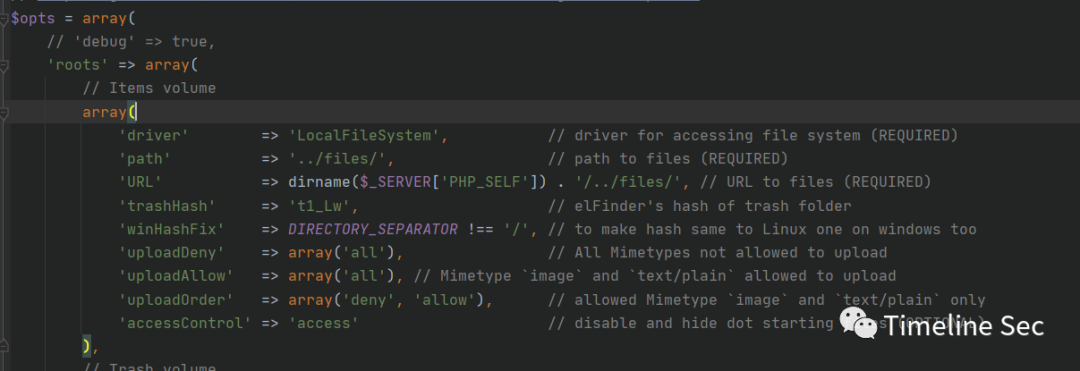This screenshot has height=371, width=1080.
Task: Click the 'disable and hide dot starting' comment
Action: (x=691, y=324)
